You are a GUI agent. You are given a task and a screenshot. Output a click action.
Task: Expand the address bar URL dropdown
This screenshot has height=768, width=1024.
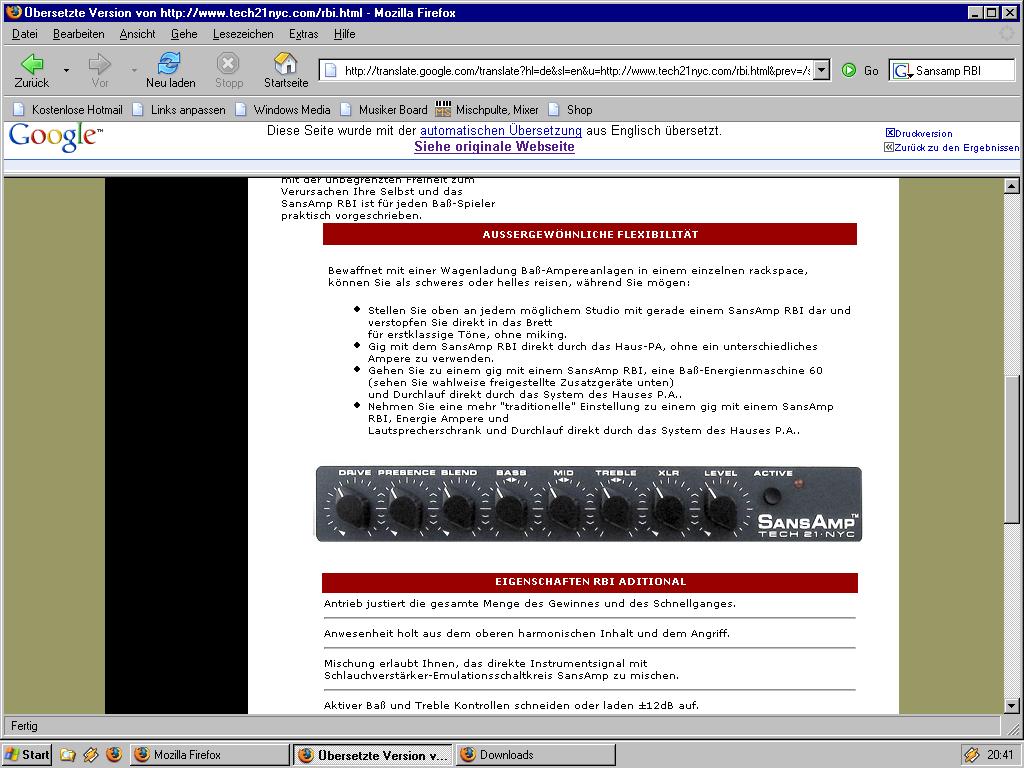coord(822,70)
